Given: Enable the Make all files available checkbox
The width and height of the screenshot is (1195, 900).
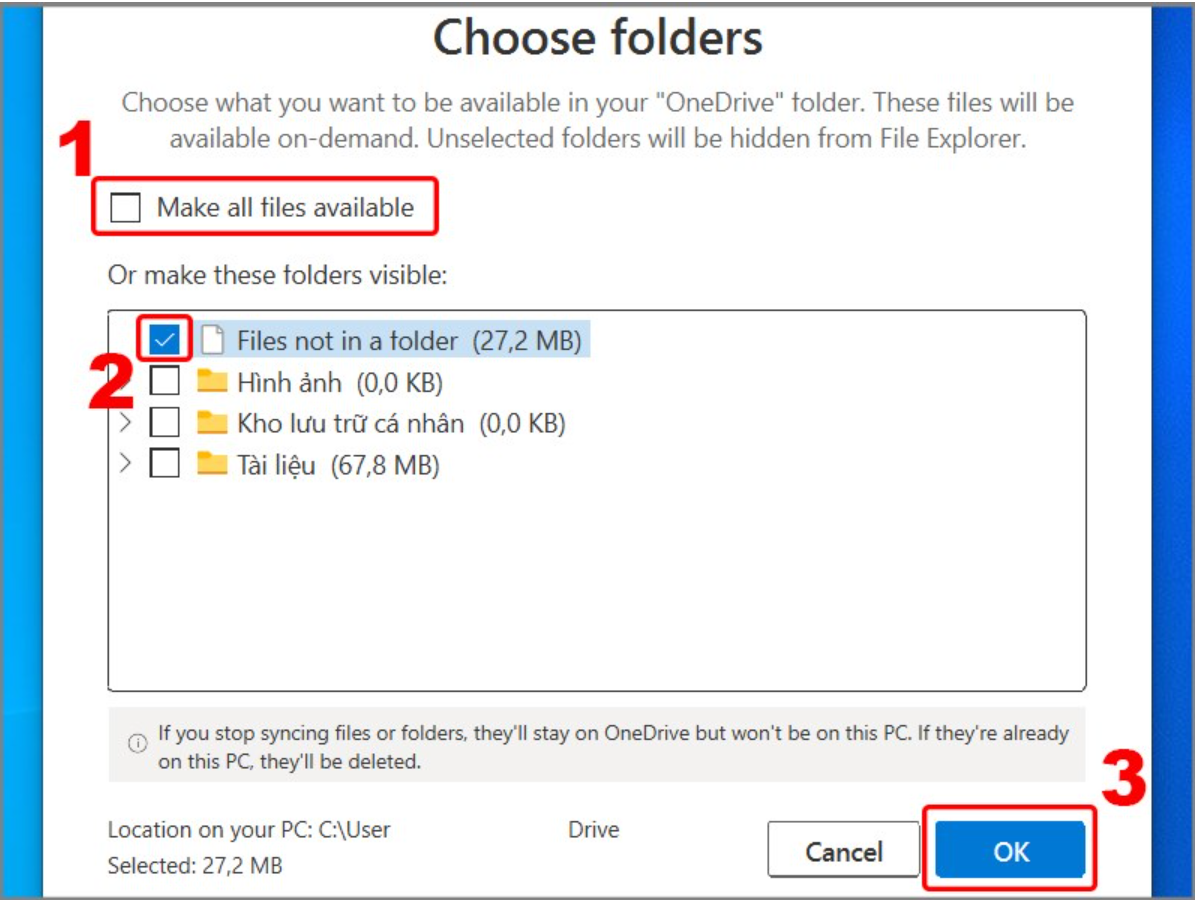Looking at the screenshot, I should (x=125, y=207).
